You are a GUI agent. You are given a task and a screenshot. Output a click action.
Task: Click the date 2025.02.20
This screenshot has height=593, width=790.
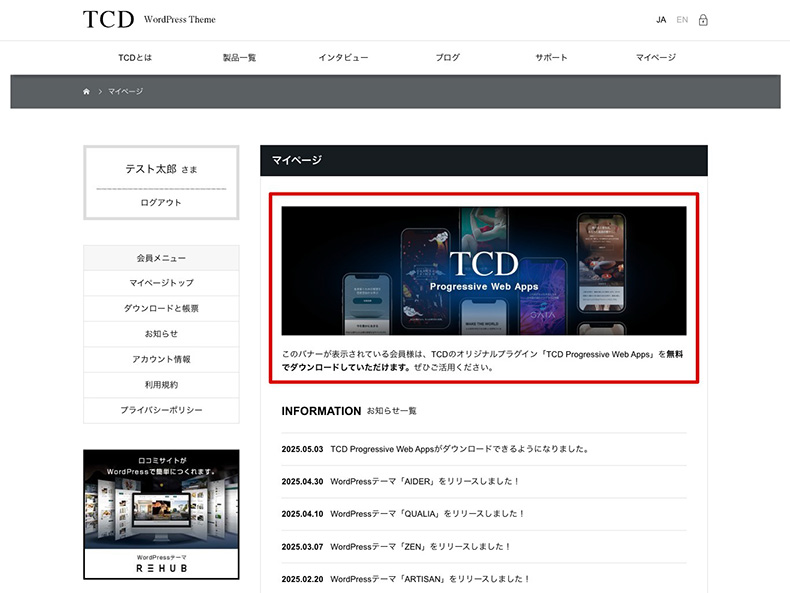pos(302,579)
